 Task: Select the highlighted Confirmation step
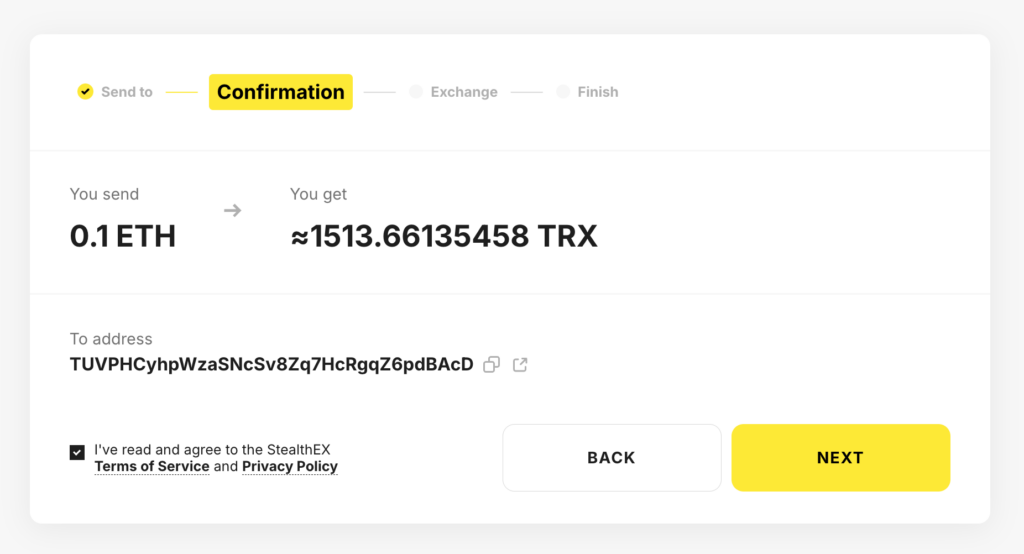[x=281, y=92]
